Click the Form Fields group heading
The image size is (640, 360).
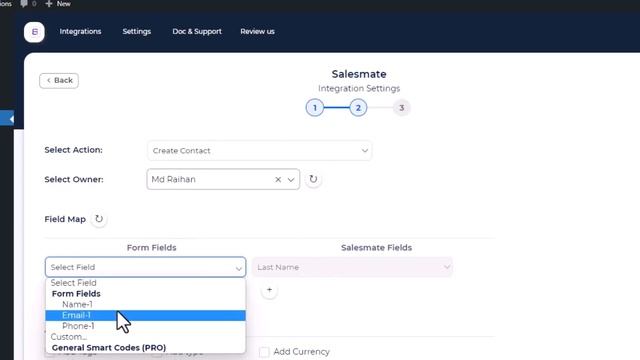[x=76, y=293]
